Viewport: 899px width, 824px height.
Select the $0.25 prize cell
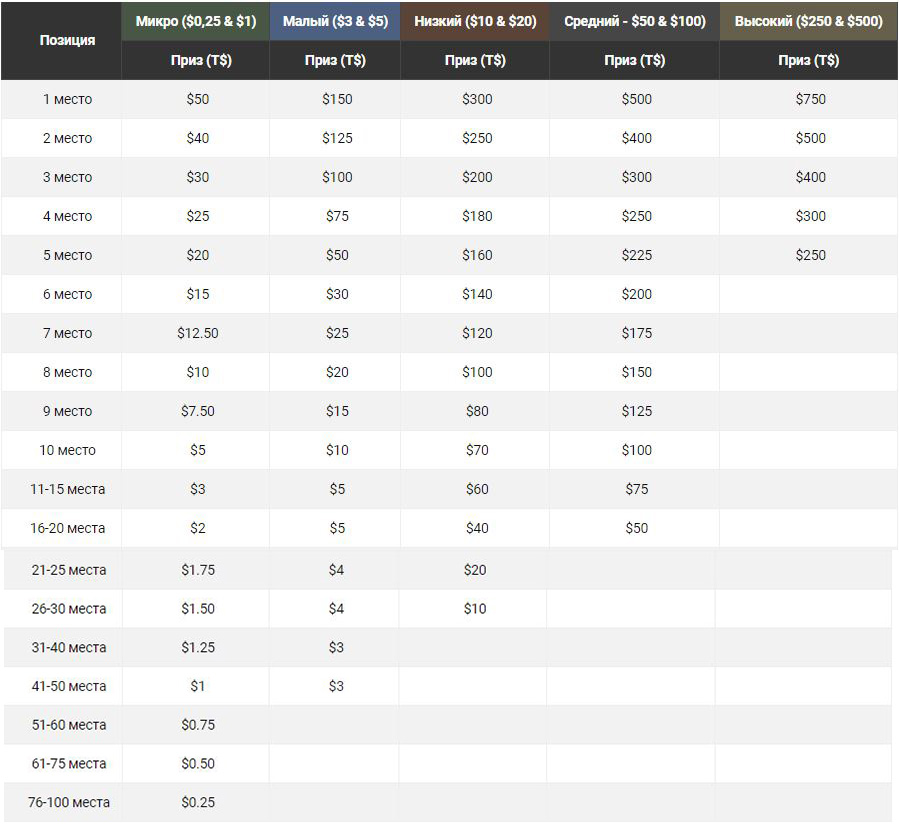pos(197,802)
